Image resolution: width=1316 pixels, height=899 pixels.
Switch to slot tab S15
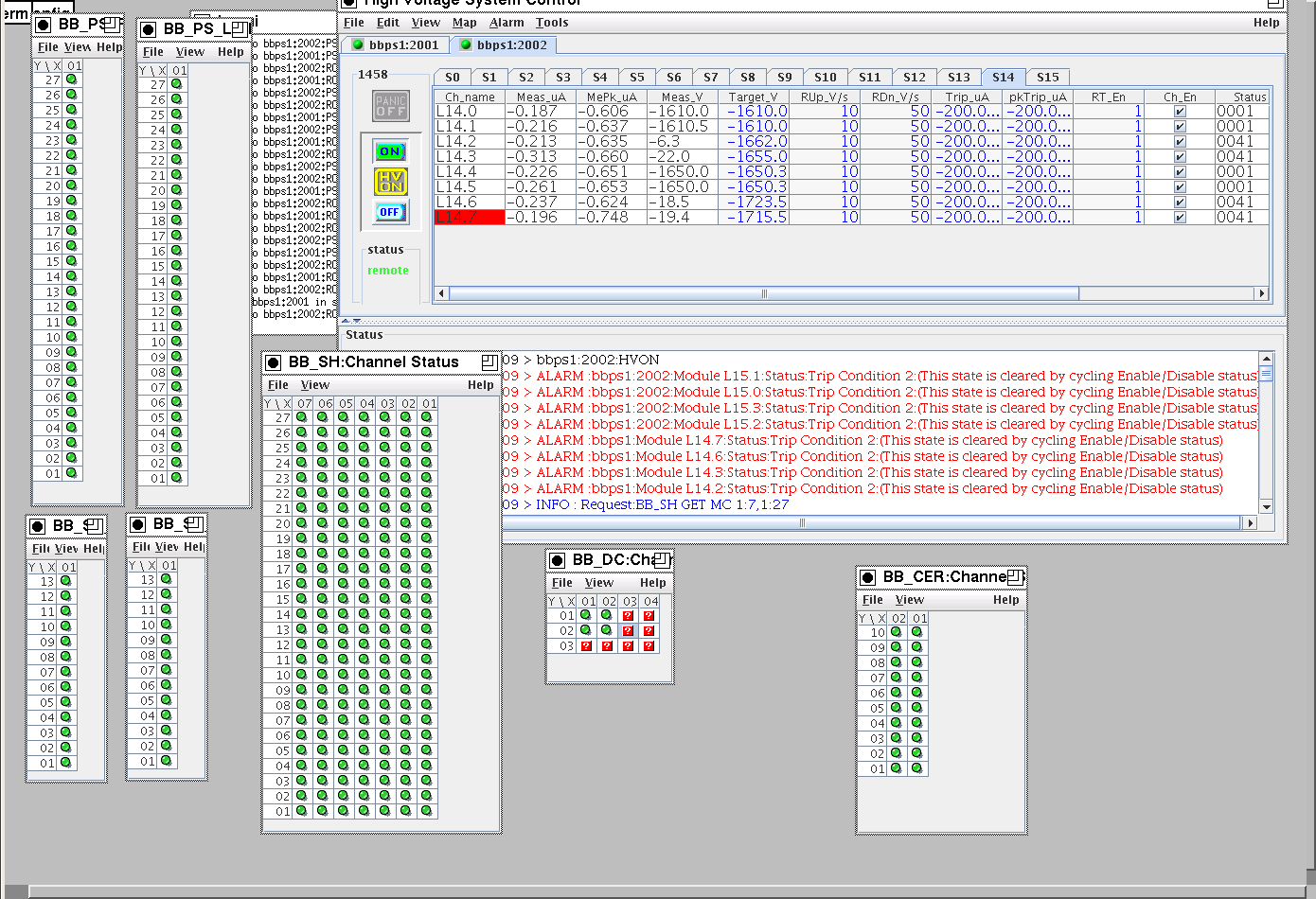(1047, 78)
